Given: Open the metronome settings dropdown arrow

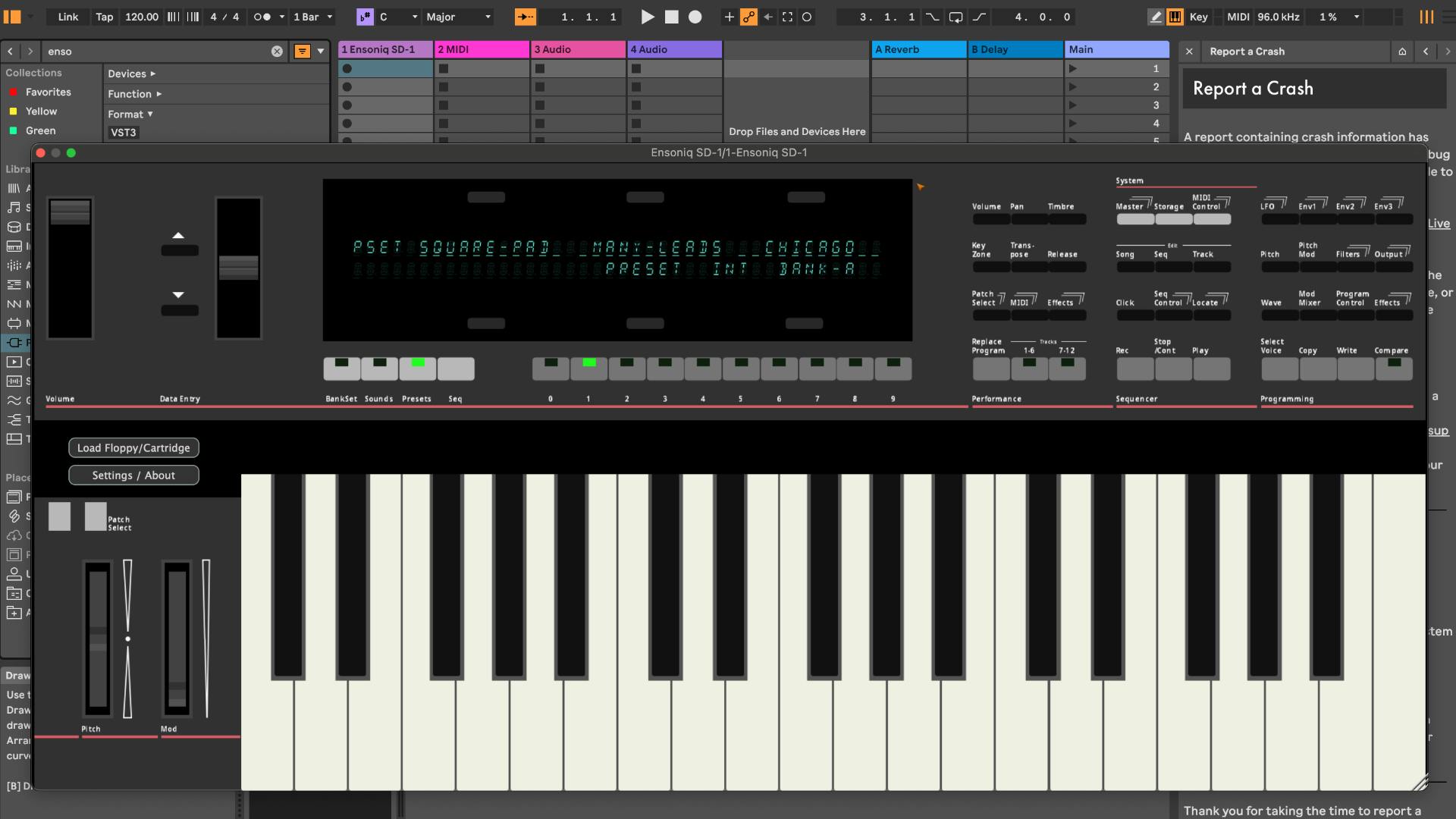Looking at the screenshot, I should pyautogui.click(x=282, y=17).
